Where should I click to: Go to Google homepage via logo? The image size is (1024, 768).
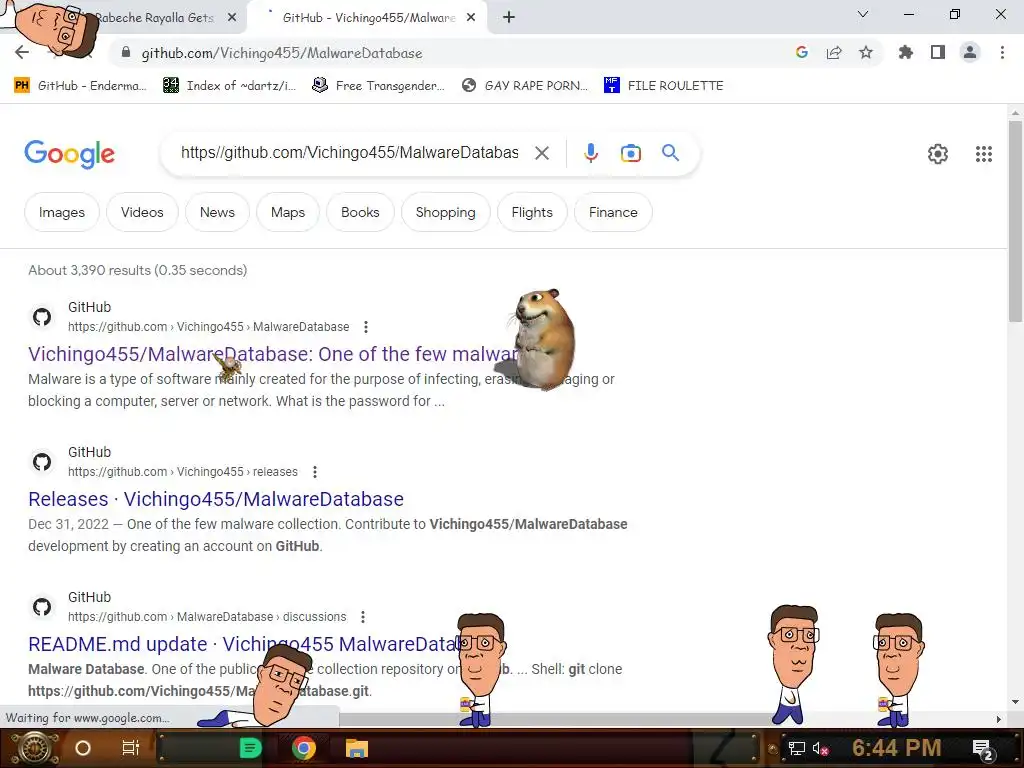click(69, 154)
